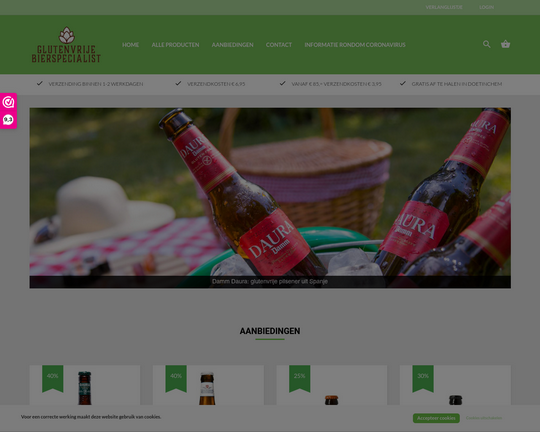540x432 pixels.
Task: Open product card with first 40% badge
Action: coord(85,385)
